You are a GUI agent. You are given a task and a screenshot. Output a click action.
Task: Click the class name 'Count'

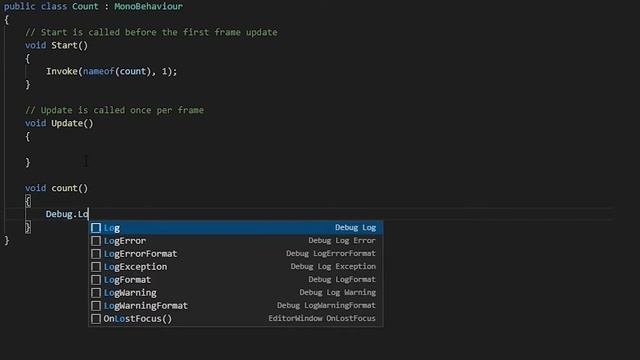tap(85, 7)
